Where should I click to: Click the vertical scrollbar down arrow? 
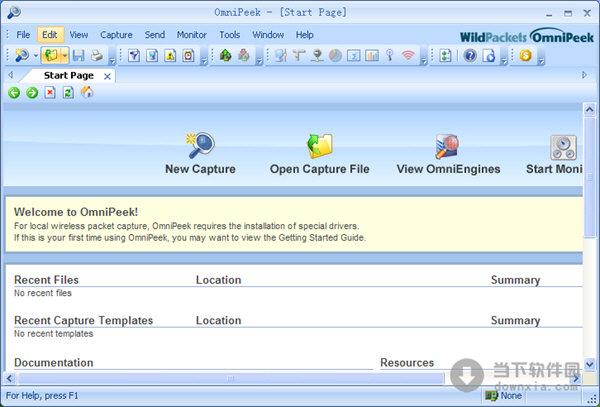tap(589, 364)
